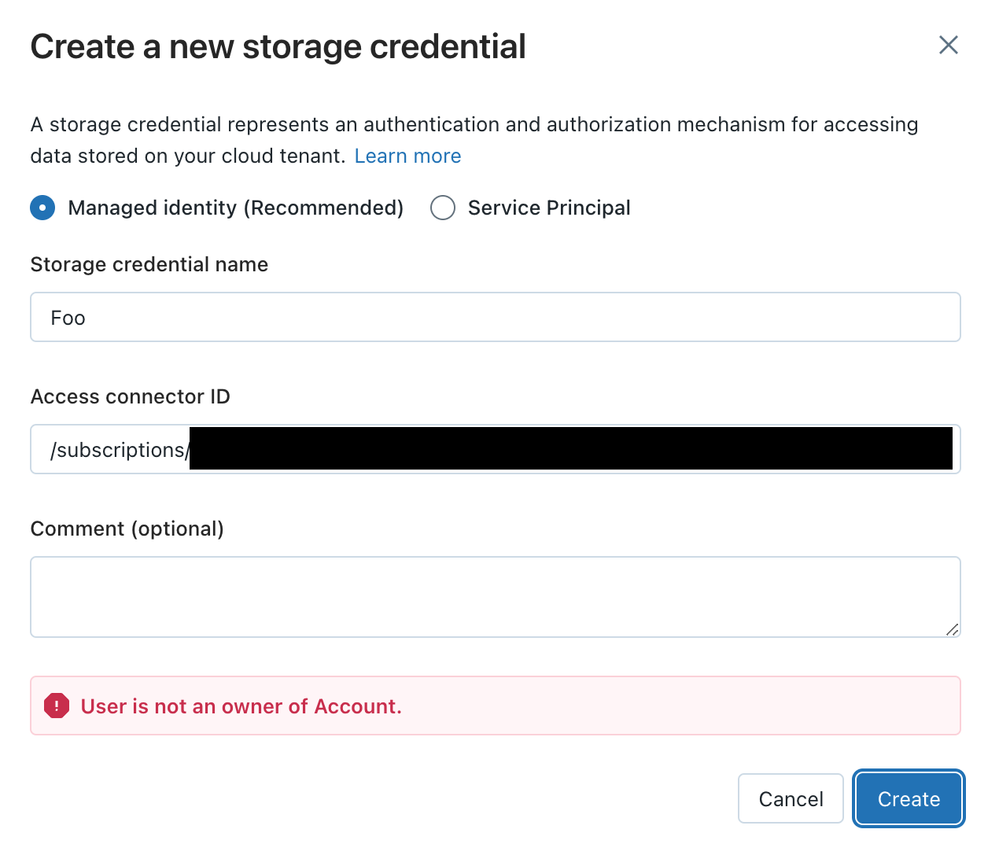This screenshot has height=862, width=999.
Task: Close the storage credential dialog
Action: [948, 45]
